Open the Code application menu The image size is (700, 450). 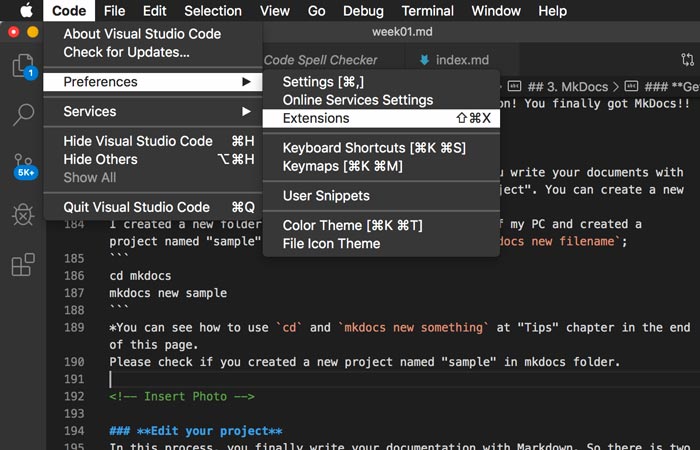pos(69,10)
